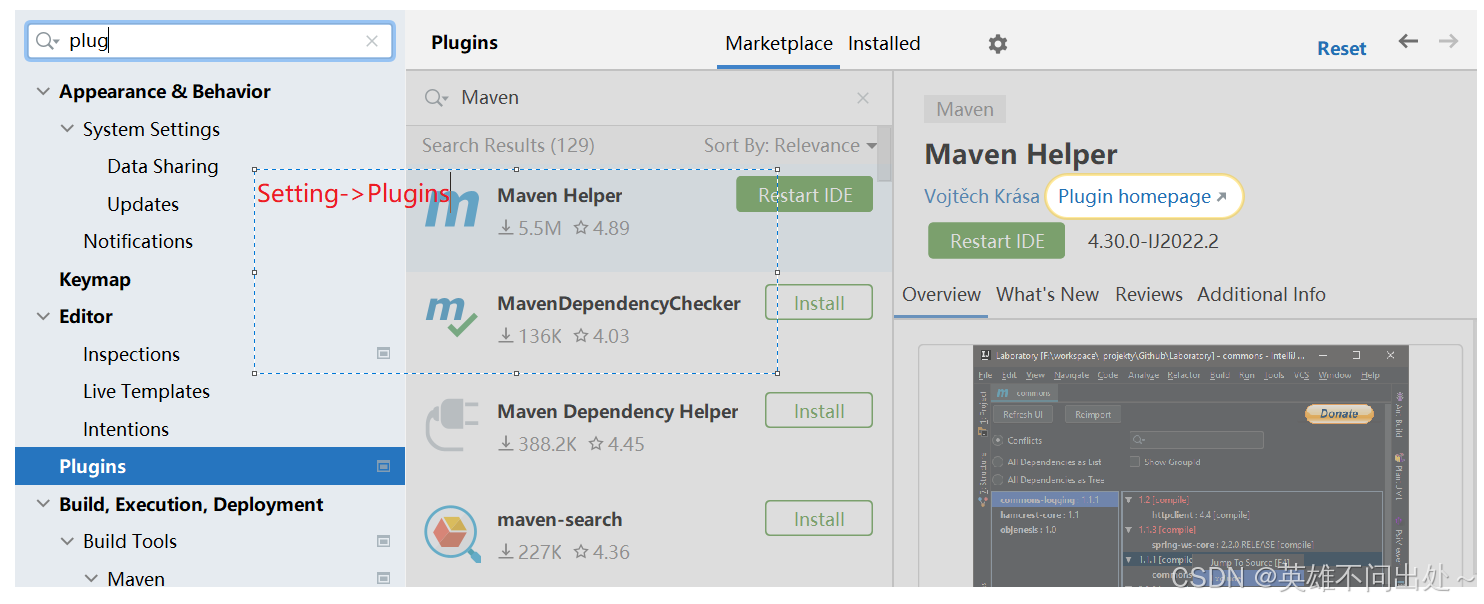Switch to the Installed tab

point(884,44)
